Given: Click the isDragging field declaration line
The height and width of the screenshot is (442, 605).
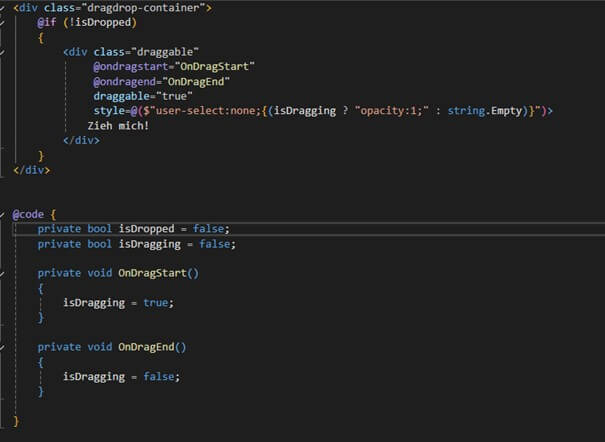Looking at the screenshot, I should click(137, 244).
